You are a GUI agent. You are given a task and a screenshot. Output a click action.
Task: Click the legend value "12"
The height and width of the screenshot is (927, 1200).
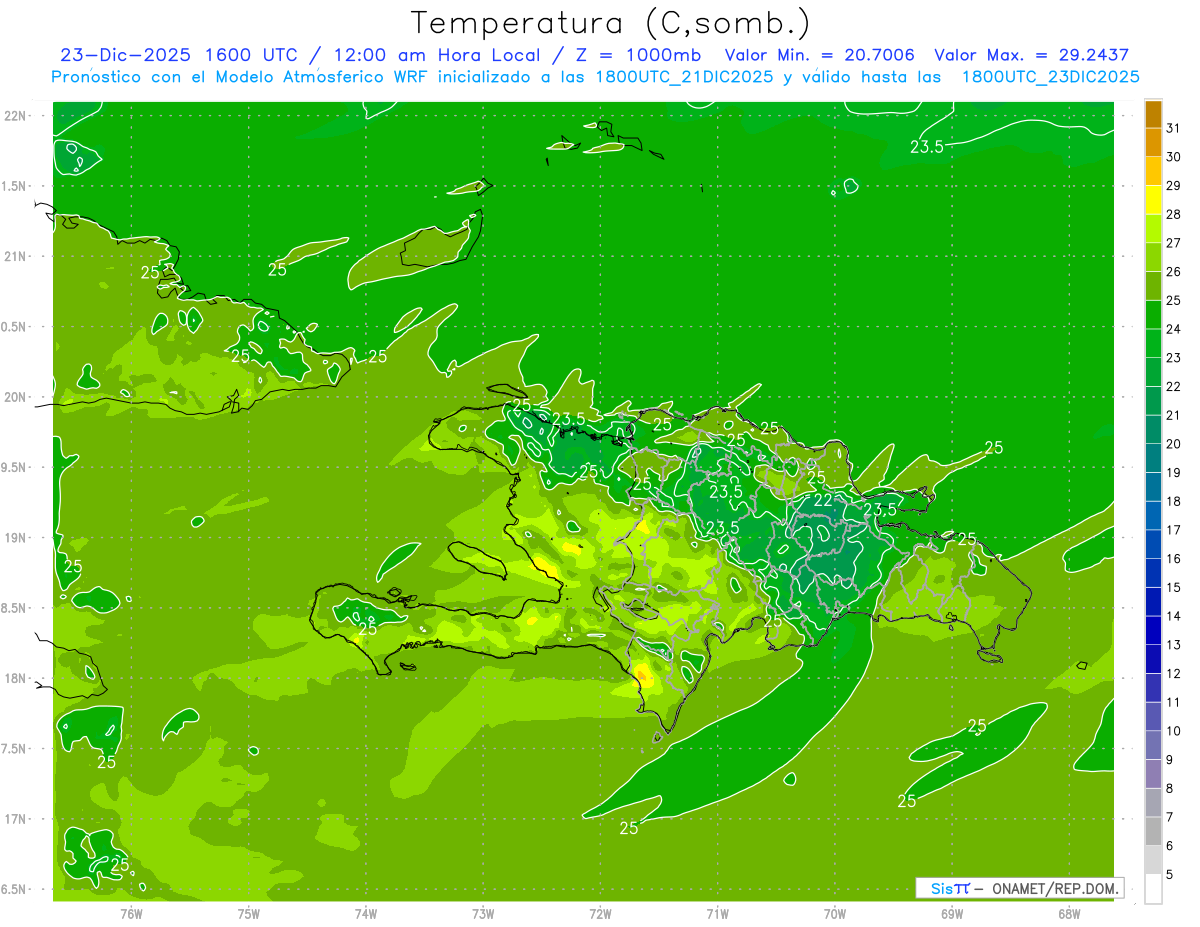tap(1174, 673)
